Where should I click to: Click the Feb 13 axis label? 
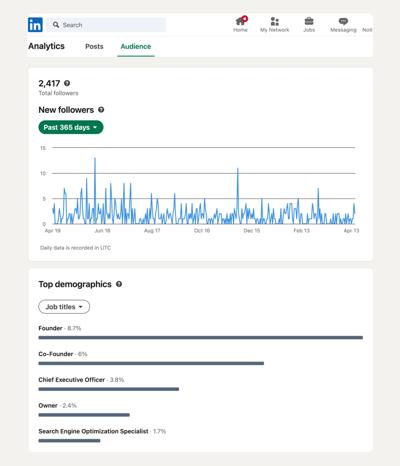pos(302,231)
